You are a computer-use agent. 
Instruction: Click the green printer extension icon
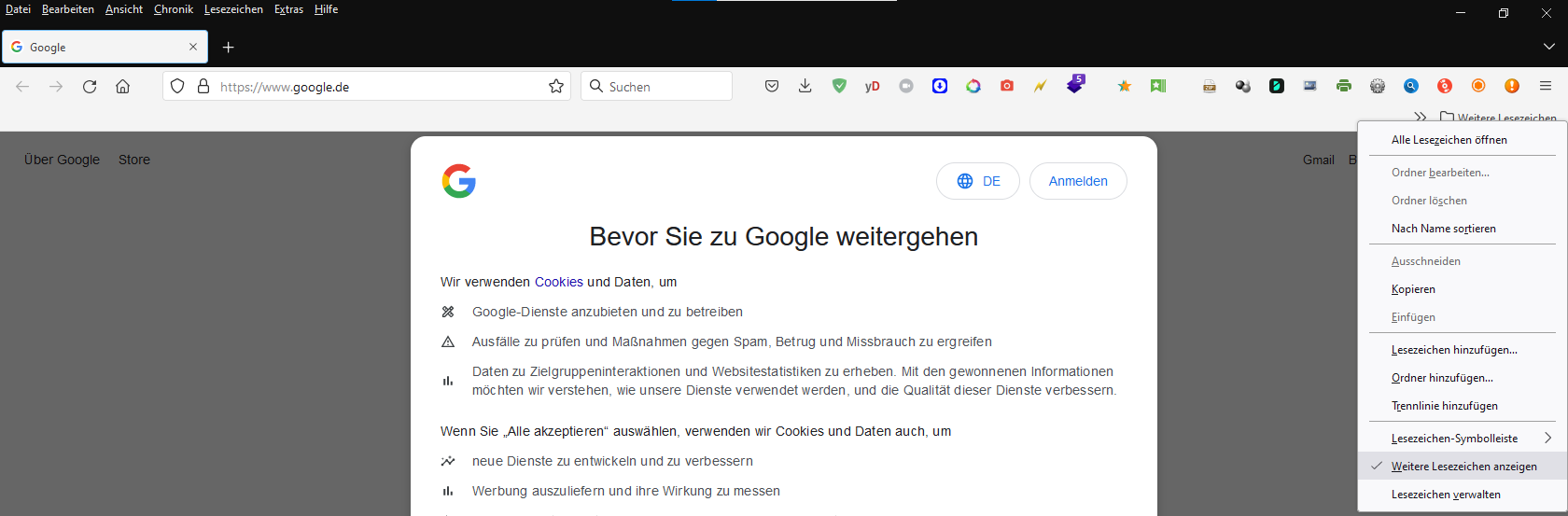[1344, 86]
